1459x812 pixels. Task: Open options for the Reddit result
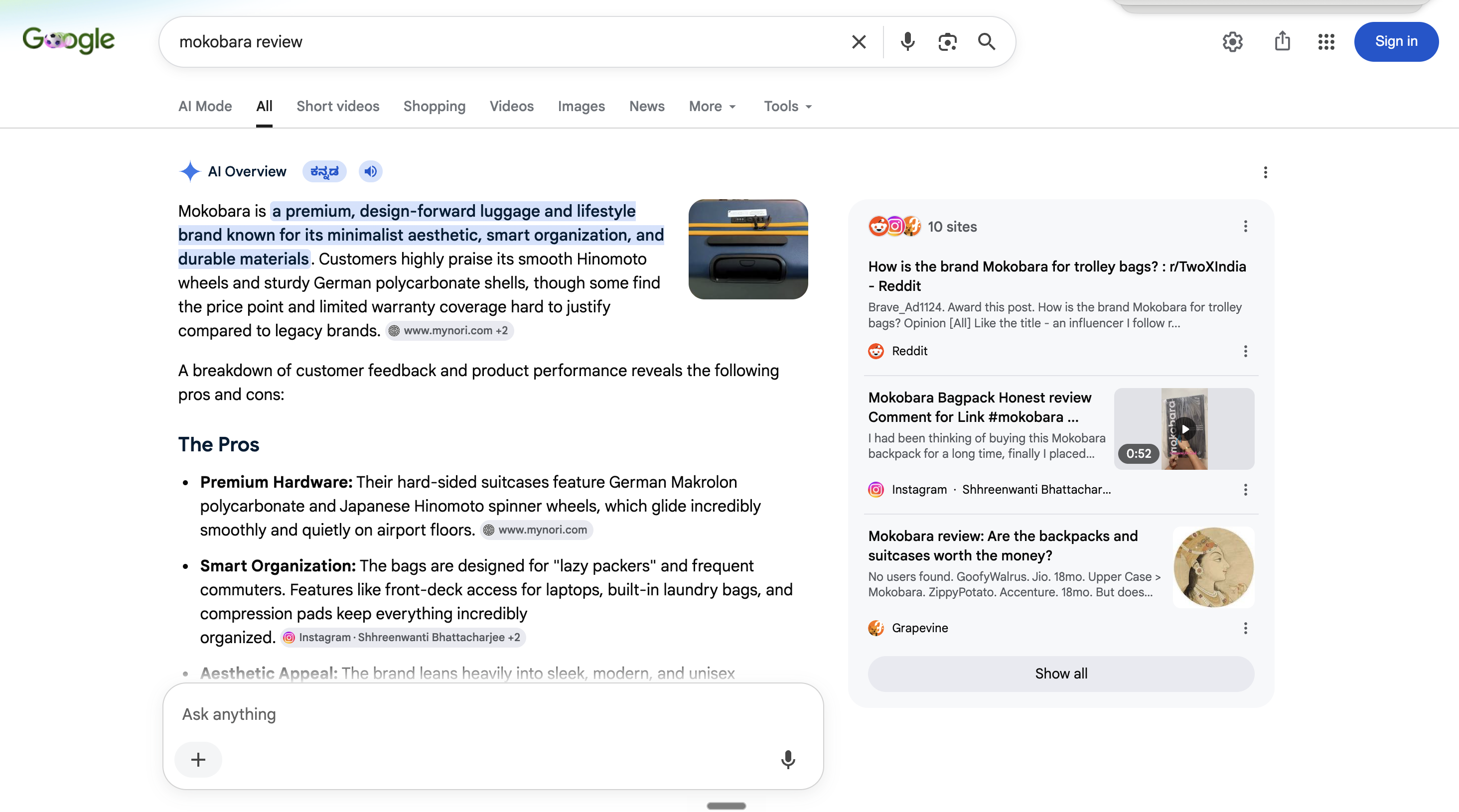[x=1245, y=352]
